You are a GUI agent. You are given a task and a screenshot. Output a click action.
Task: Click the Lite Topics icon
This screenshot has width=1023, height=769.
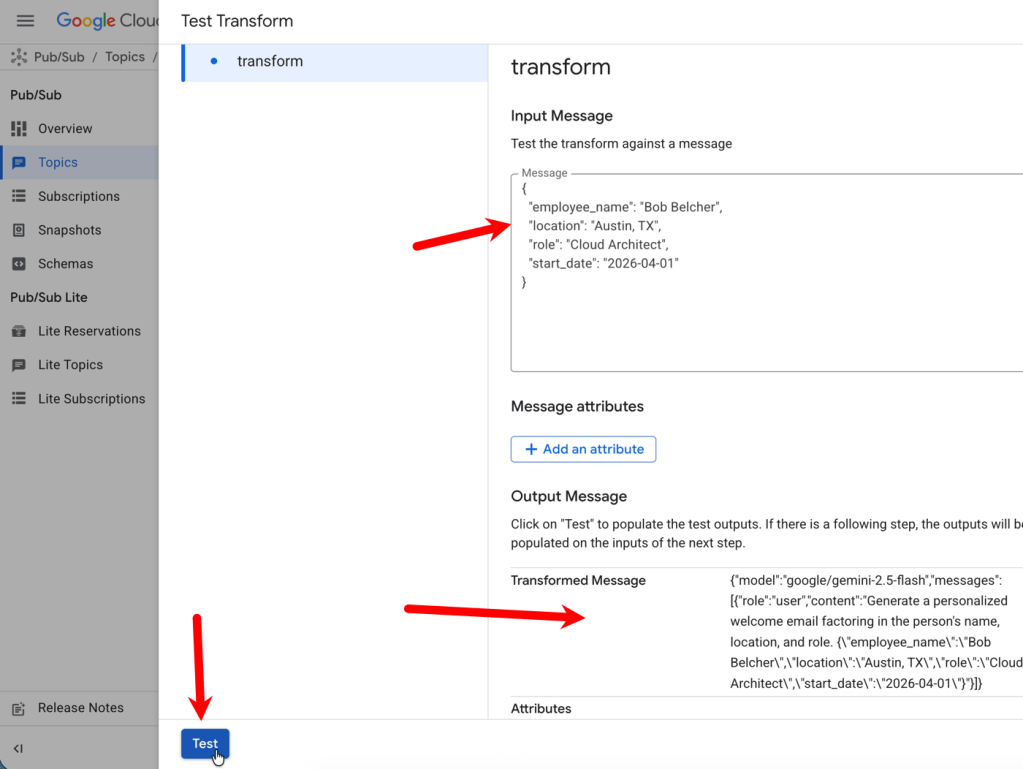[x=19, y=365]
